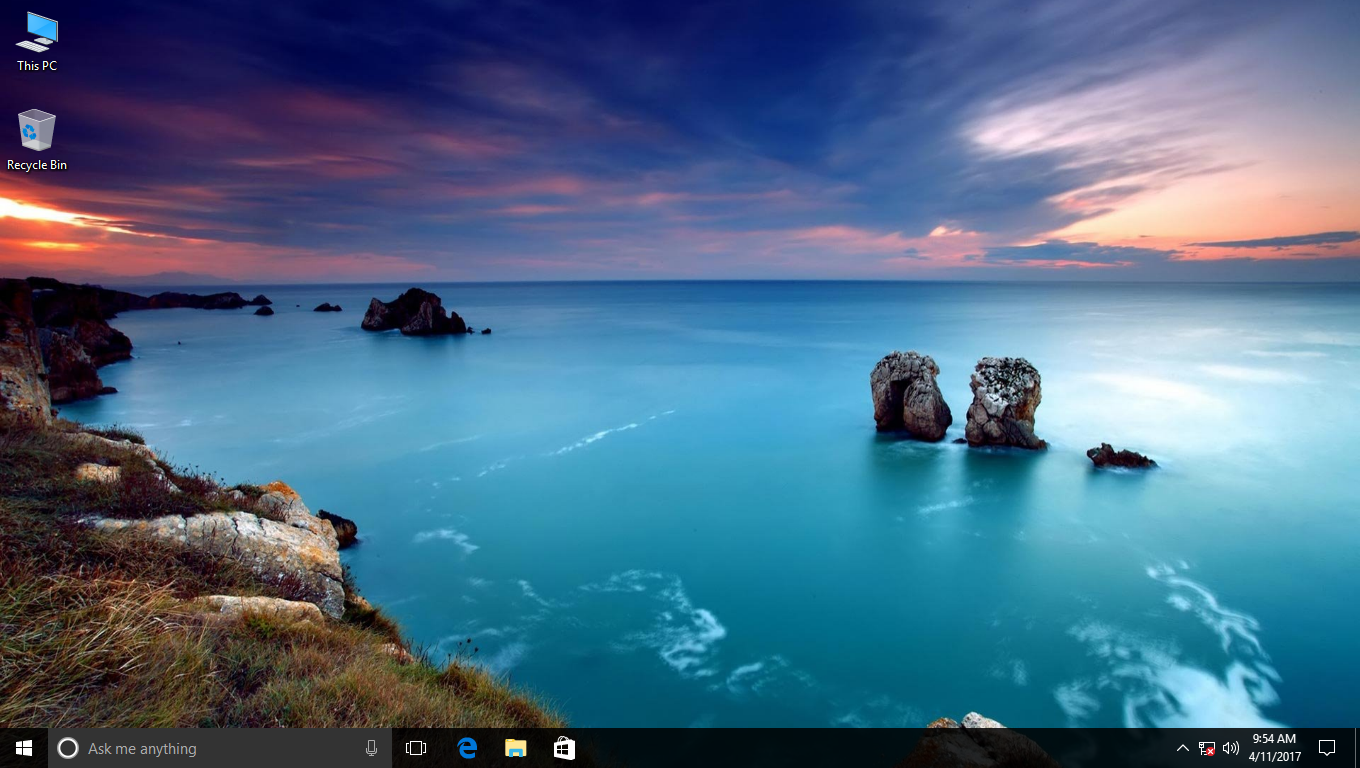Select the Recycle Bin label text
1360x768 pixels.
(36, 165)
